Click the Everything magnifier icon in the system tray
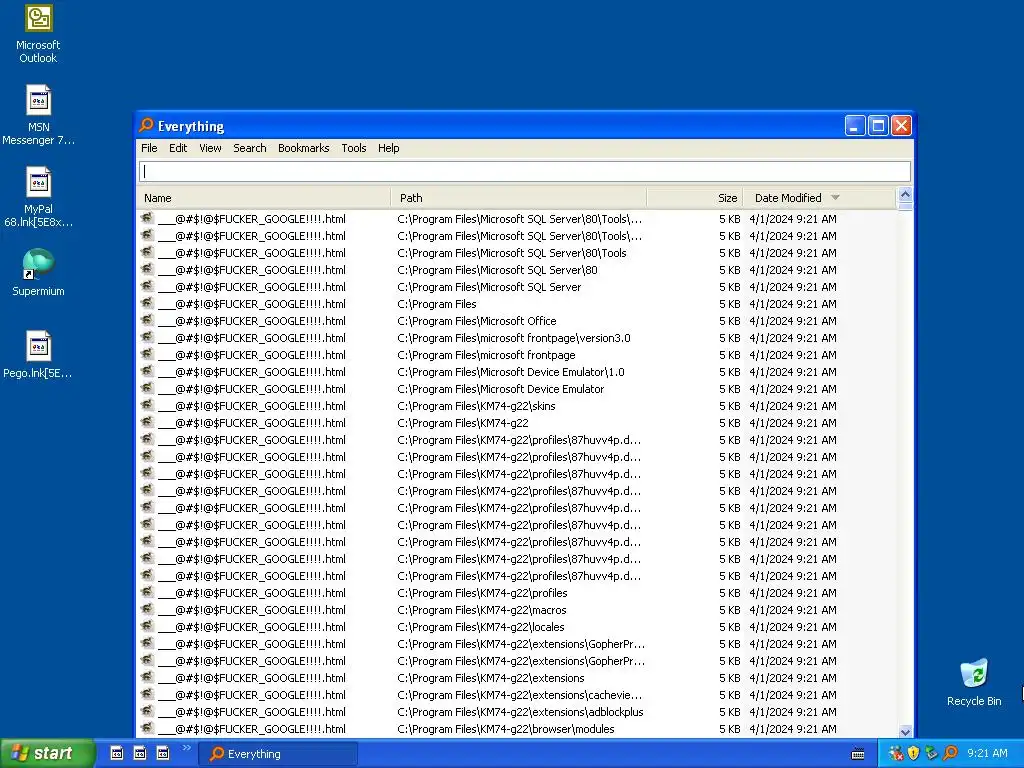 (x=951, y=753)
